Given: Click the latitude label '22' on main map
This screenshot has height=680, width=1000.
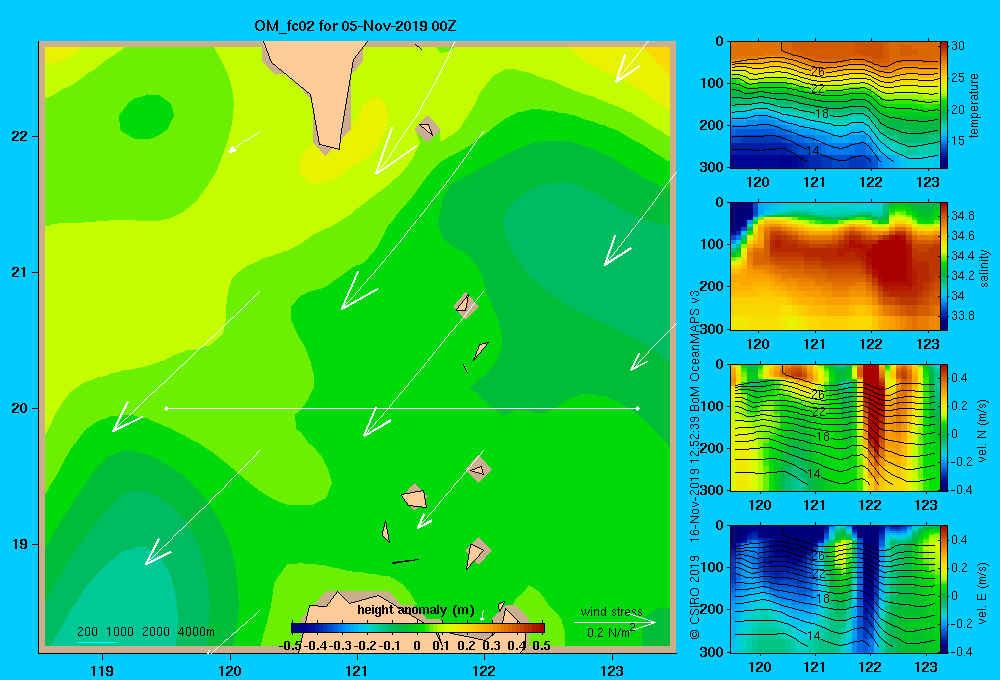Looking at the screenshot, I should click(x=20, y=137).
